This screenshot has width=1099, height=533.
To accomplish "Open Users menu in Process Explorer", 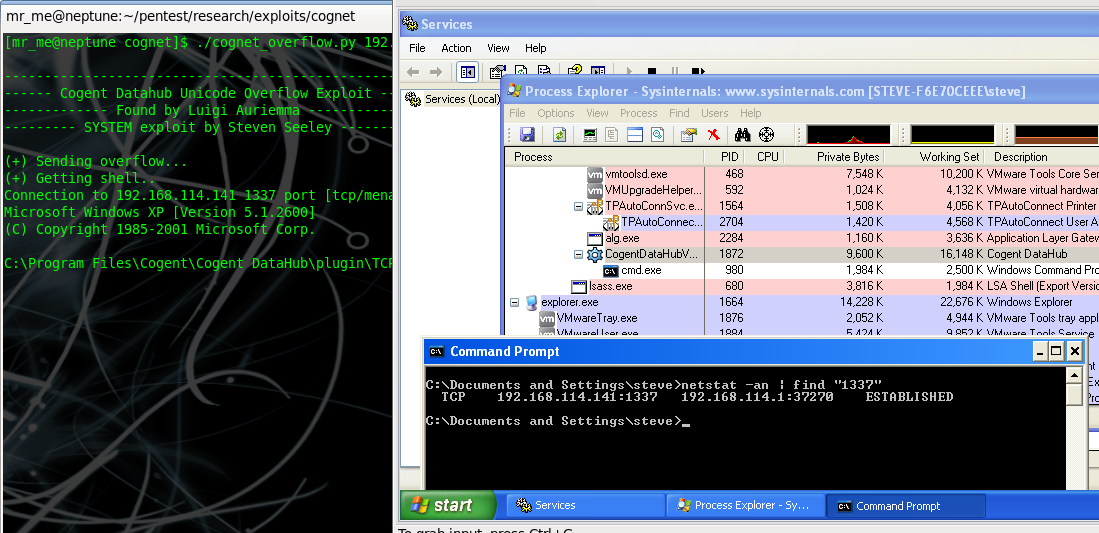I will coord(715,113).
